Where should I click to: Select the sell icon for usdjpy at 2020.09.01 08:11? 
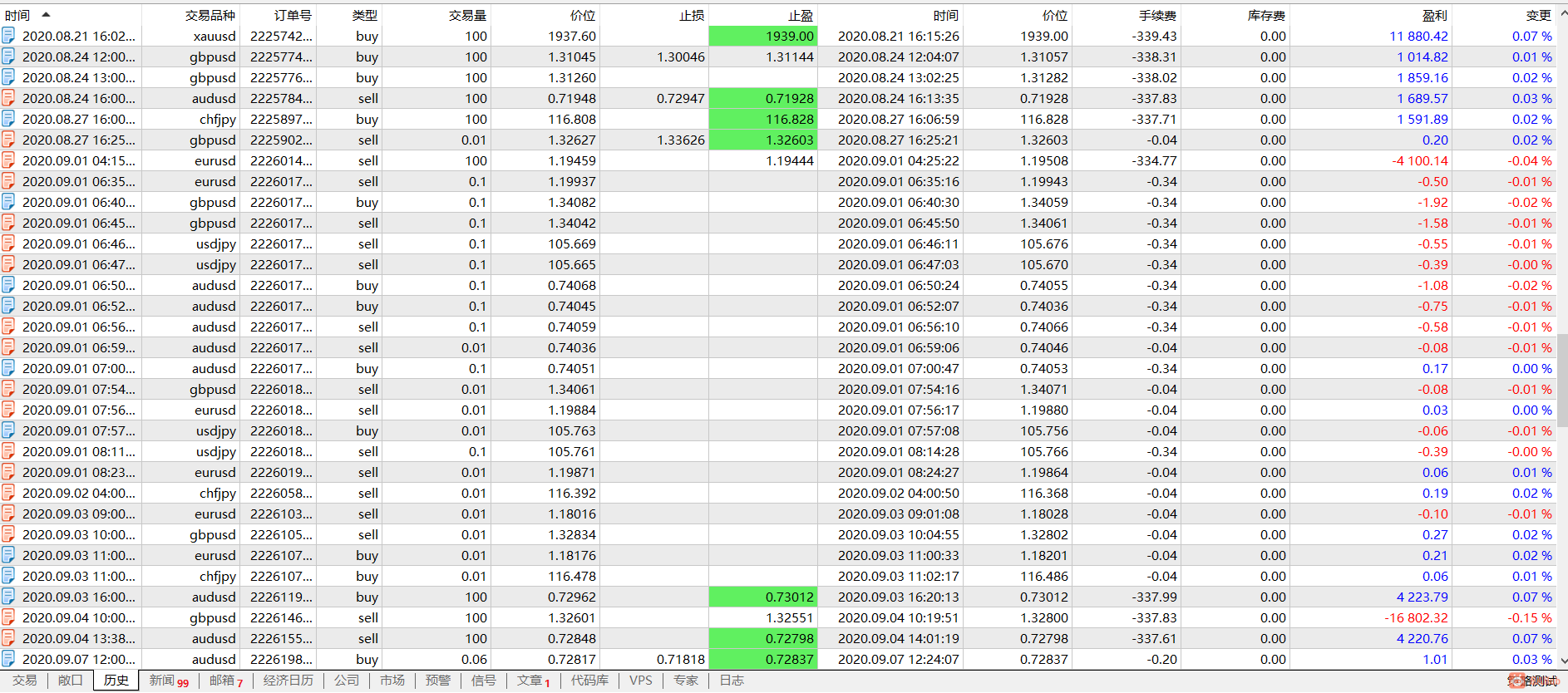[8, 451]
